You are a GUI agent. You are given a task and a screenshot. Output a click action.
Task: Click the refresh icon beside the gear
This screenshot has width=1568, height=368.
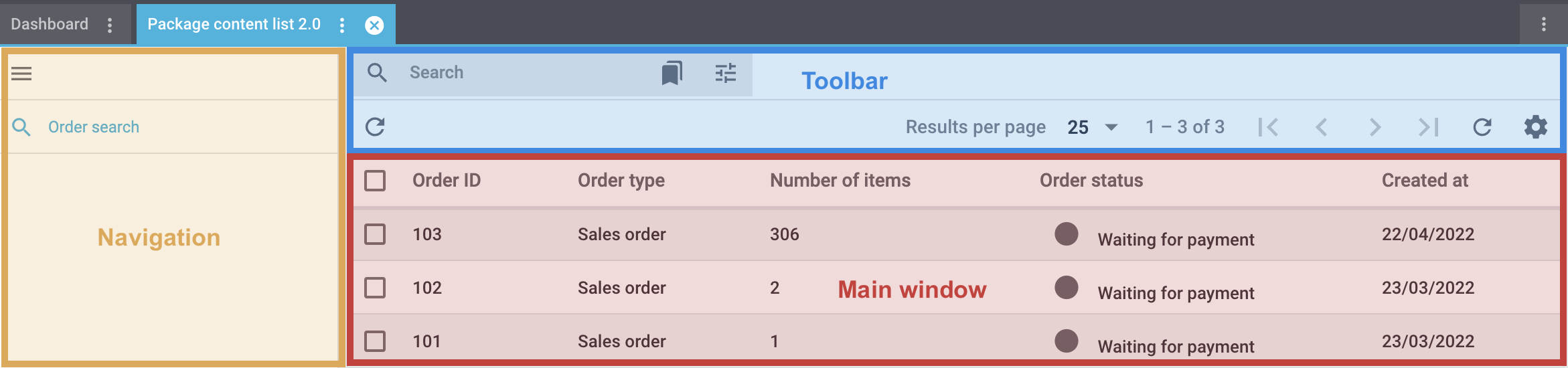coord(1482,127)
